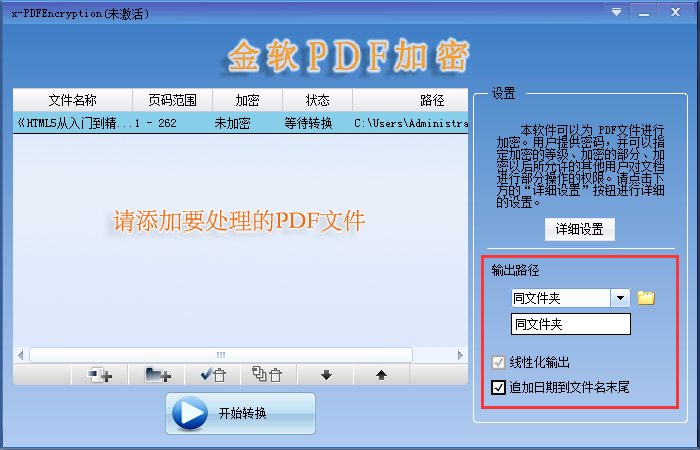Move the selected file up
This screenshot has height=450, width=700.
(382, 375)
